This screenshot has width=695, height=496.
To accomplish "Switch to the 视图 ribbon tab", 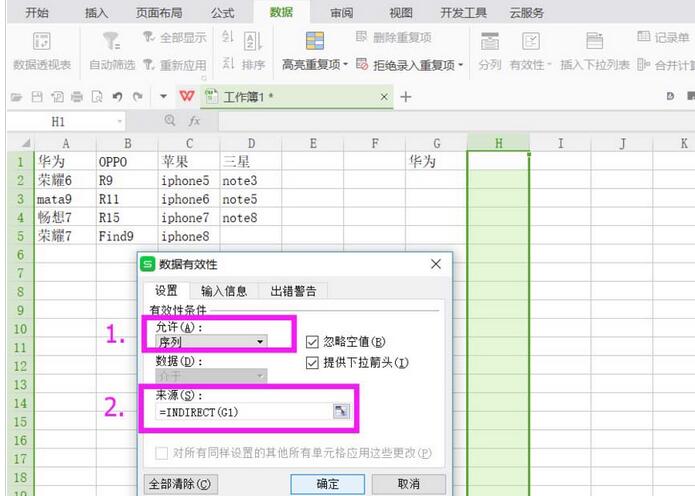I will coord(401,13).
